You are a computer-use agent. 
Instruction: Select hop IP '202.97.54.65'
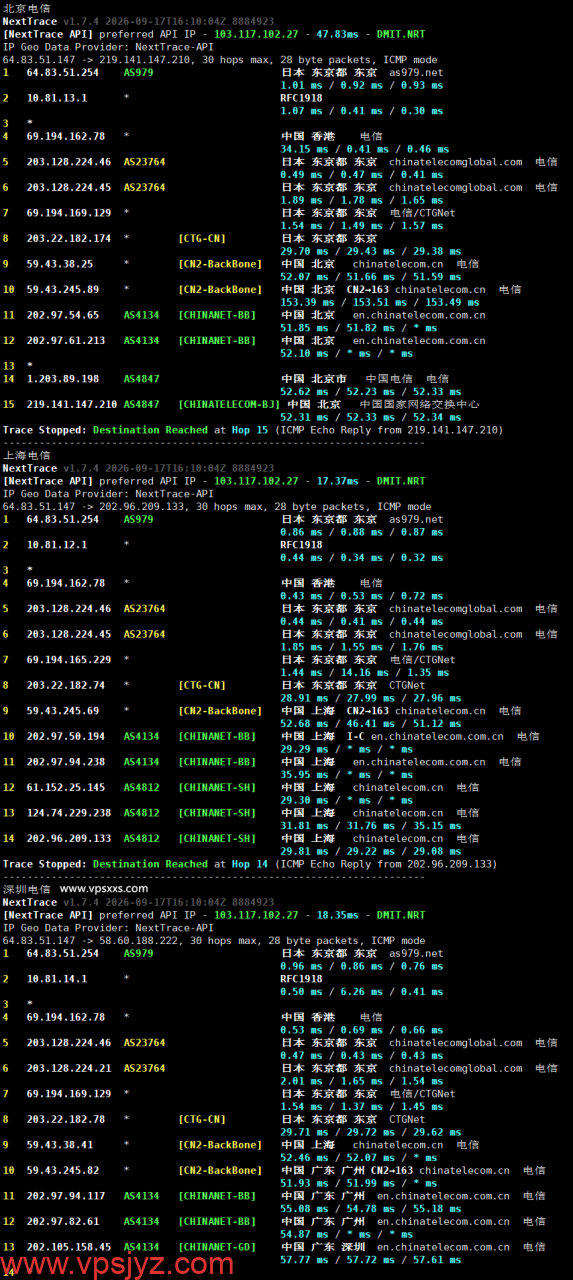click(x=63, y=315)
